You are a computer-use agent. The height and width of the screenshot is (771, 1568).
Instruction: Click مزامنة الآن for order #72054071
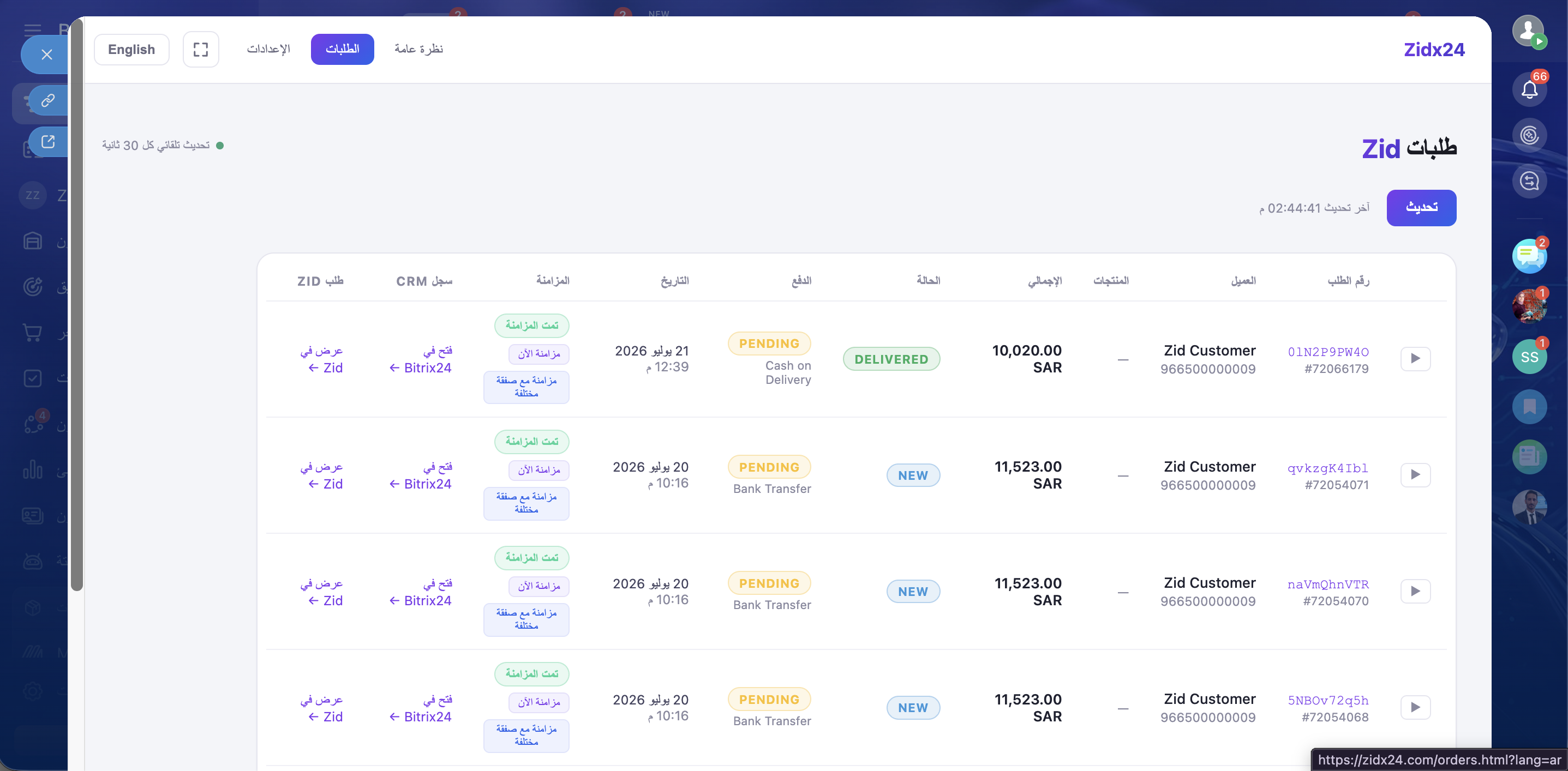point(538,471)
